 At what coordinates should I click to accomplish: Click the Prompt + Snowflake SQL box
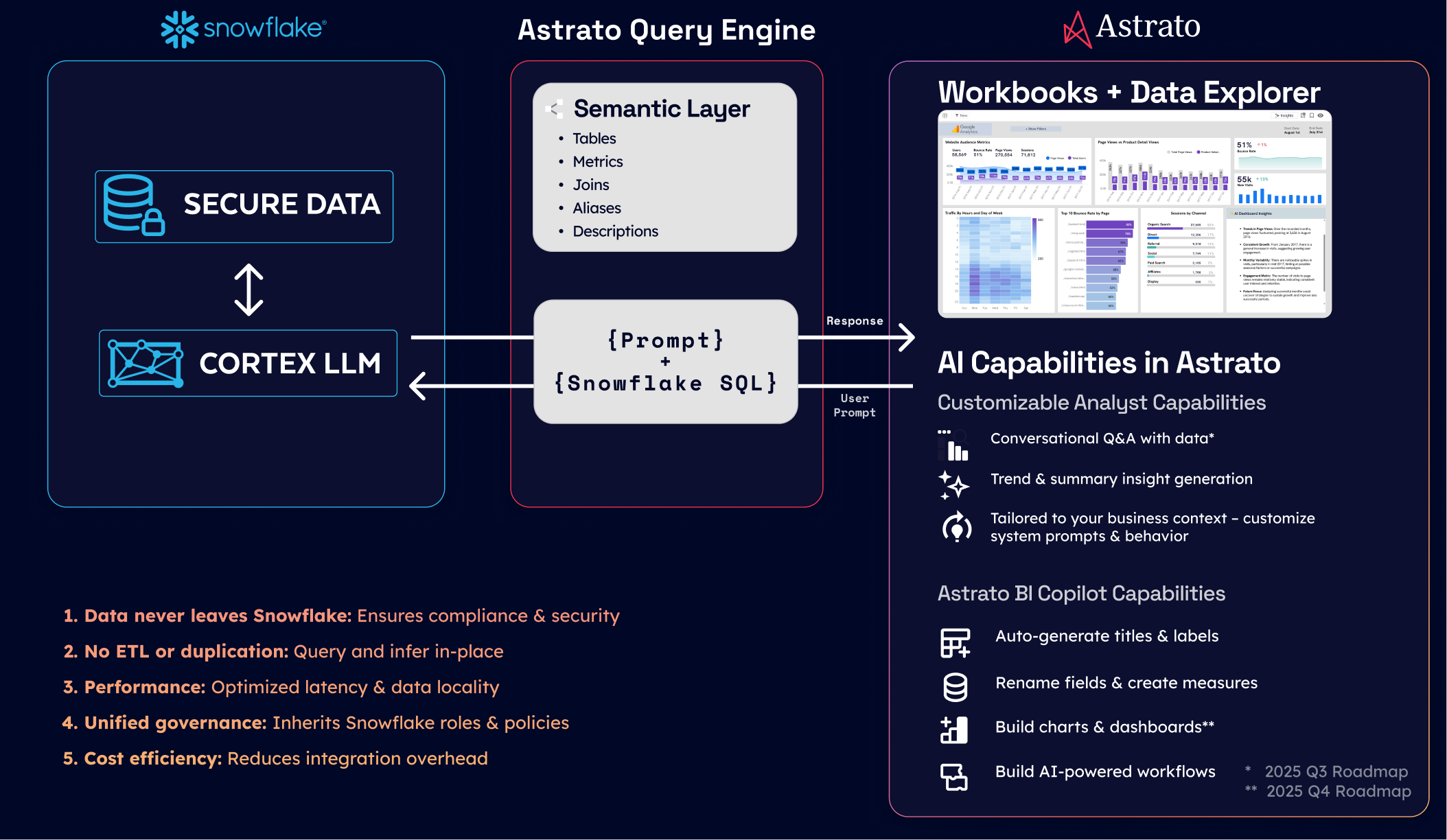pyautogui.click(x=665, y=362)
